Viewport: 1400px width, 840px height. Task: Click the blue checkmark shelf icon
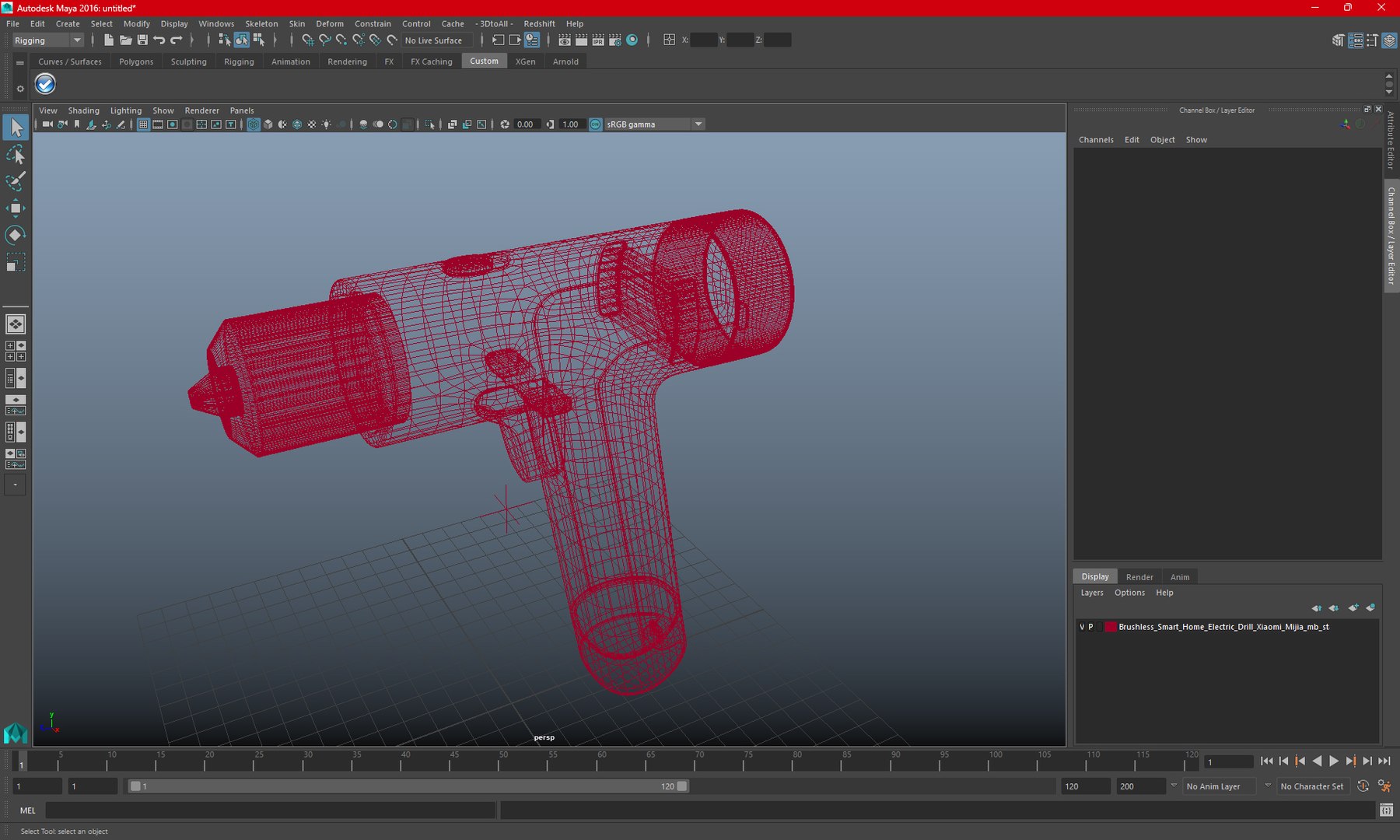(x=45, y=84)
